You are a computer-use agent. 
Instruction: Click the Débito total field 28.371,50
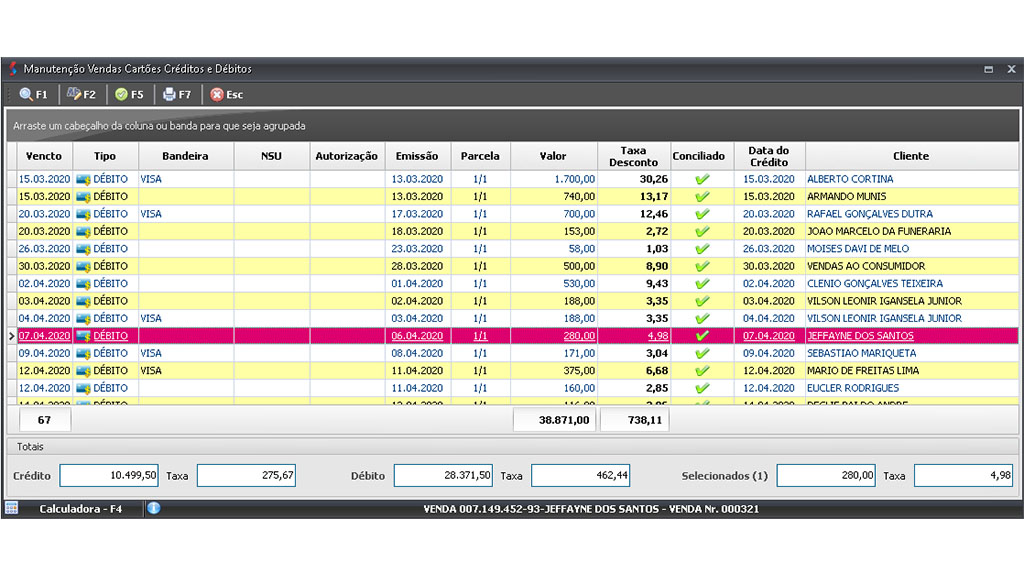pyautogui.click(x=443, y=475)
